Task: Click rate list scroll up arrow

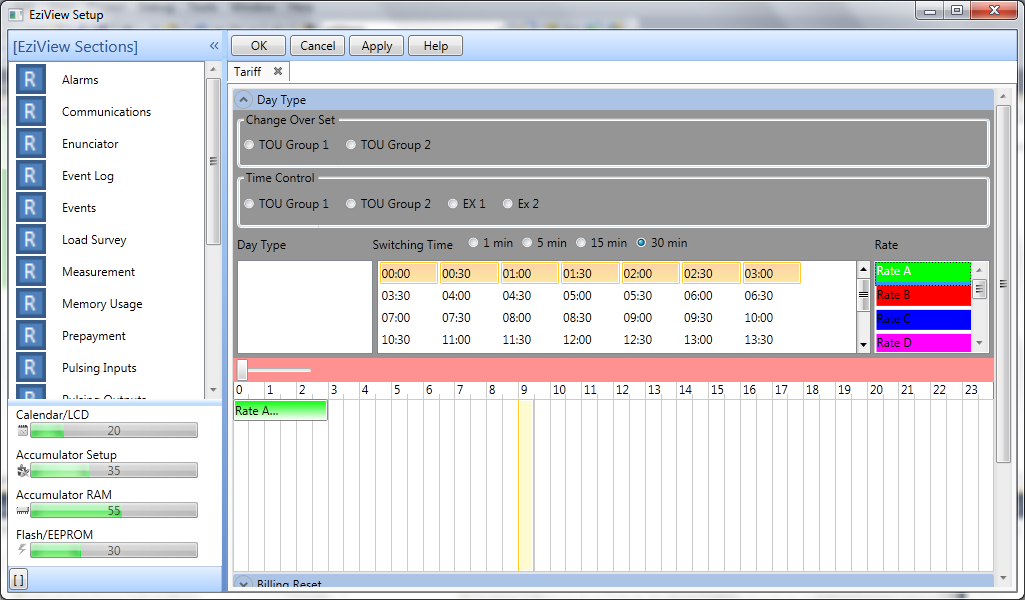Action: [979, 269]
